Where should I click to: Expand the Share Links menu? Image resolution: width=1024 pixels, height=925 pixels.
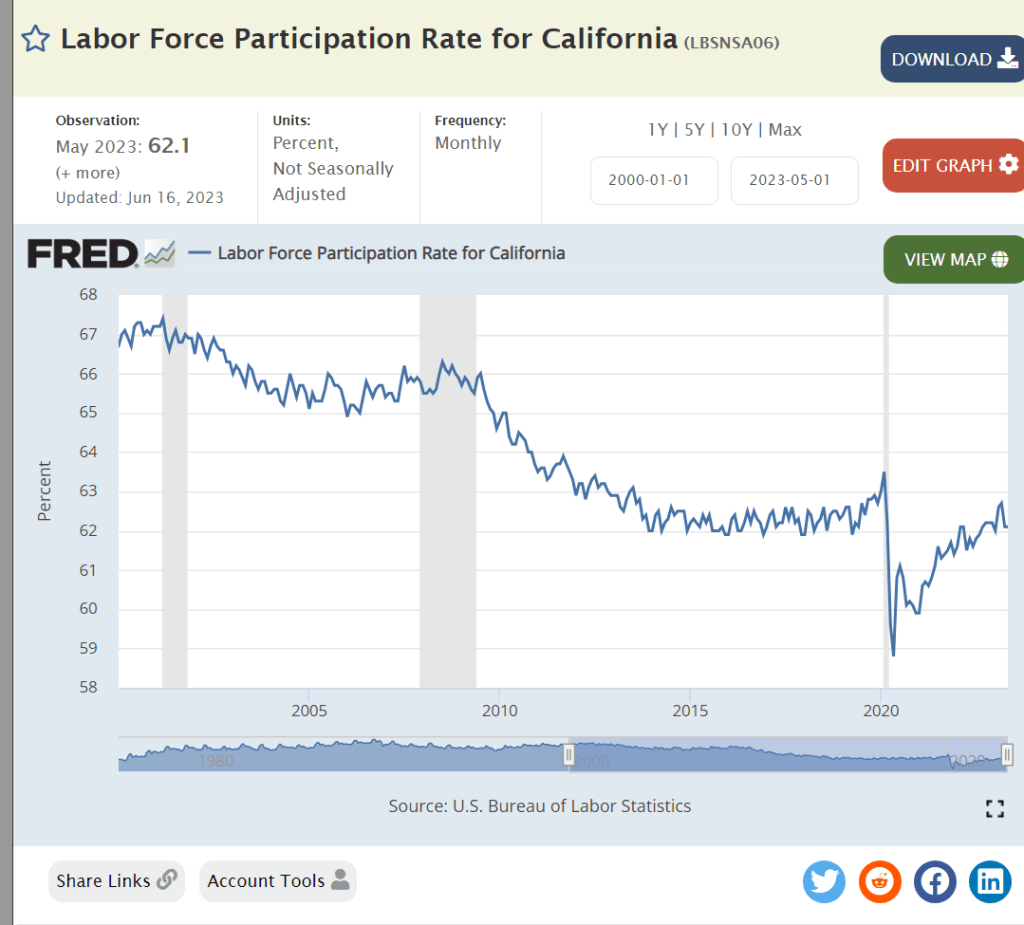click(x=116, y=881)
